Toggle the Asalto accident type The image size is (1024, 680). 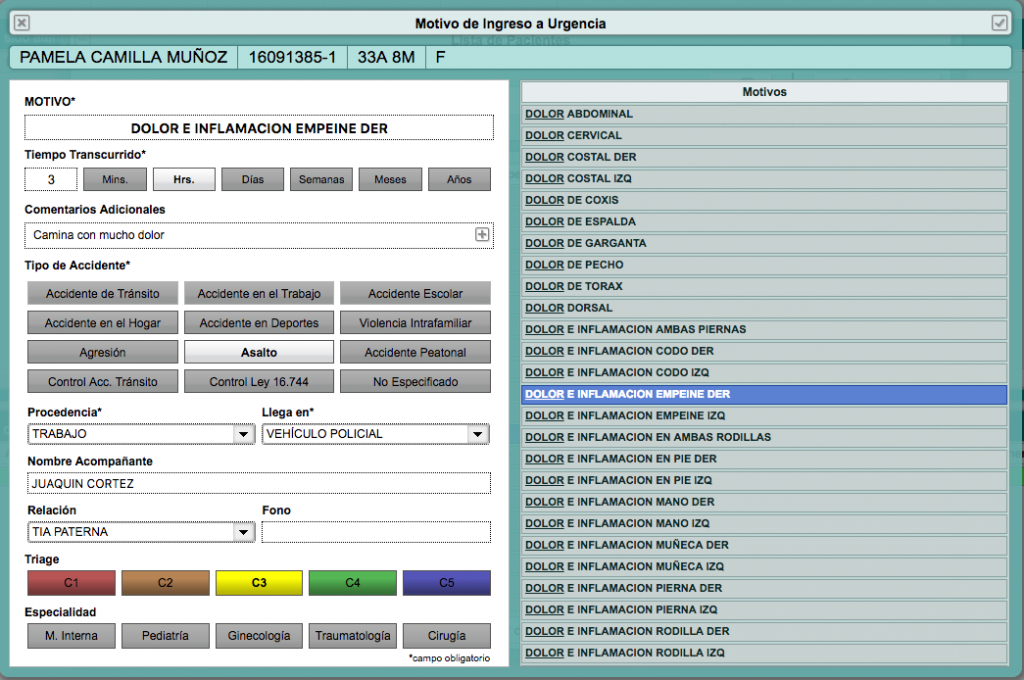[259, 352]
